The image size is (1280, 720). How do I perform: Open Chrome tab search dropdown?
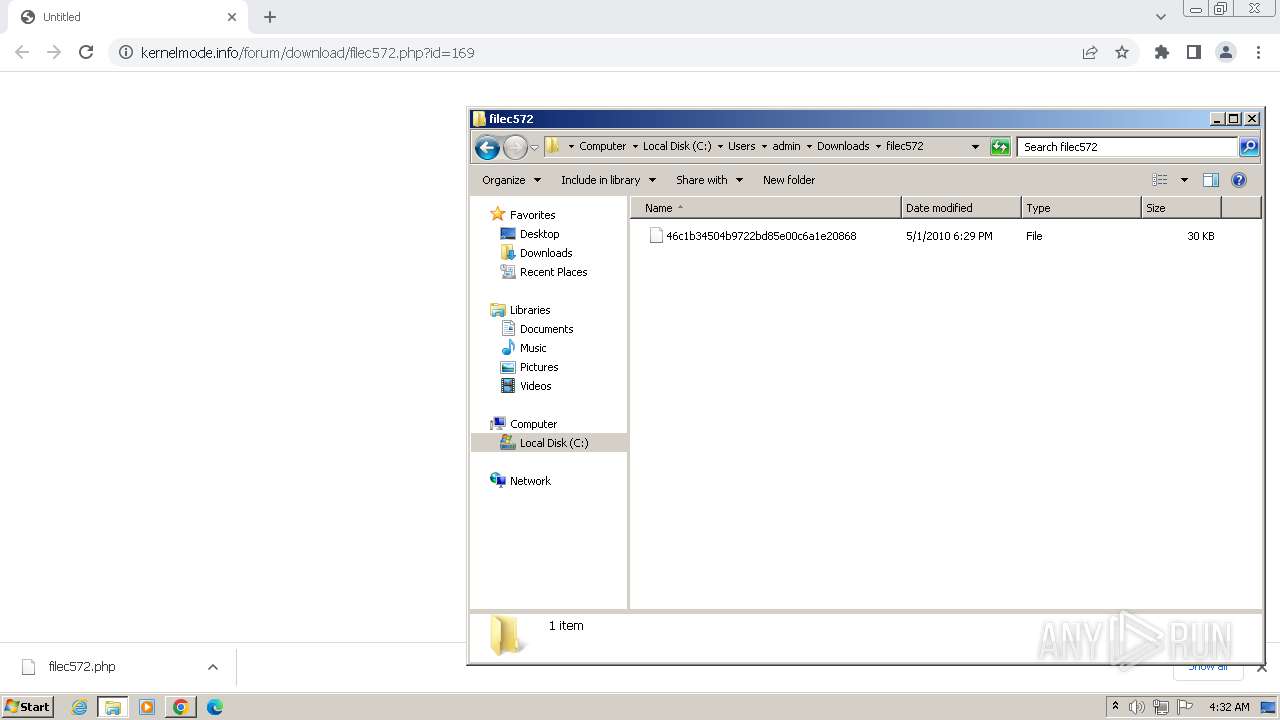(x=1160, y=16)
